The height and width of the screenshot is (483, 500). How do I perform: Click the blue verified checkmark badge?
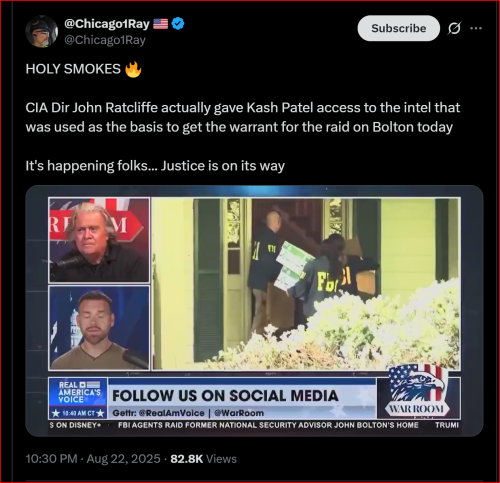tap(178, 24)
